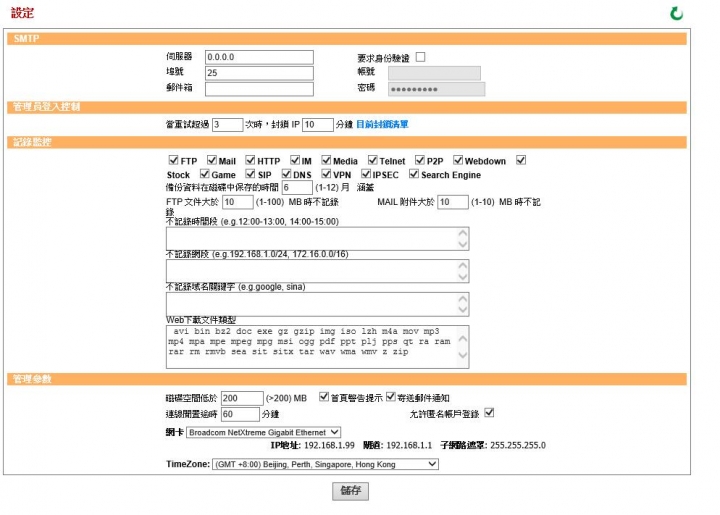Click the 封鎖 IP minutes field
Image resolution: width=720 pixels, height=515 pixels.
point(317,124)
